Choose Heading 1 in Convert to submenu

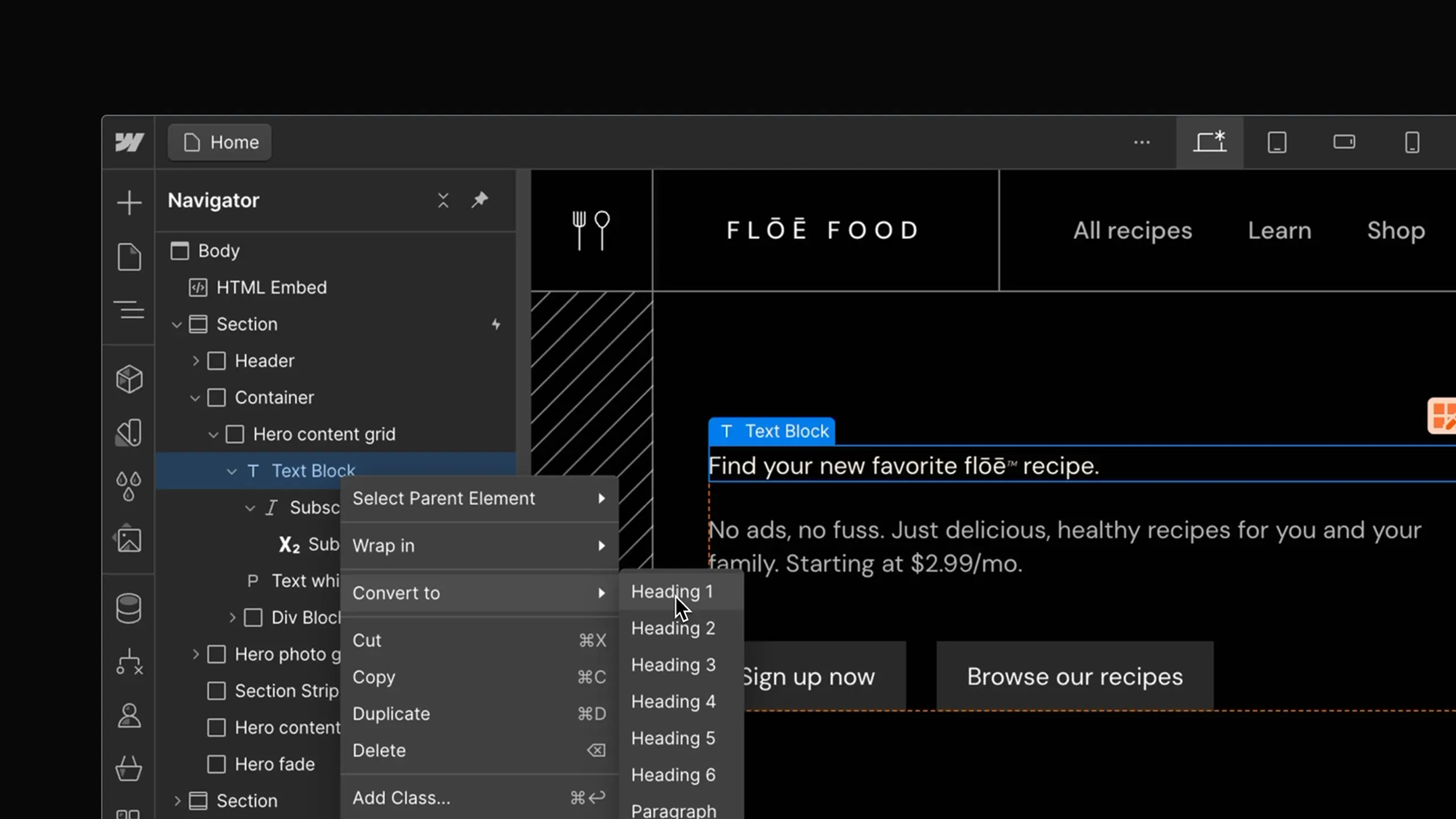click(672, 592)
